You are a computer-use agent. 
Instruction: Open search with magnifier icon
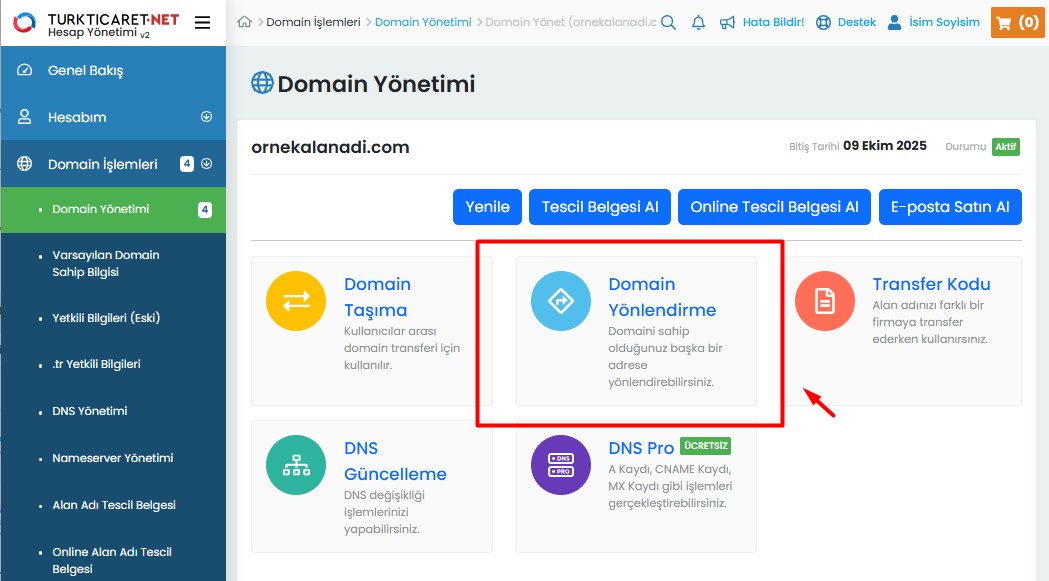(x=669, y=22)
